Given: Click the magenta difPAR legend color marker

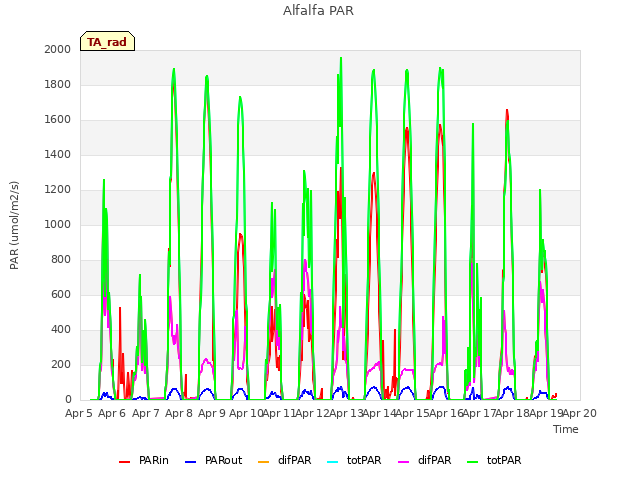Looking at the screenshot, I should [x=404, y=462].
